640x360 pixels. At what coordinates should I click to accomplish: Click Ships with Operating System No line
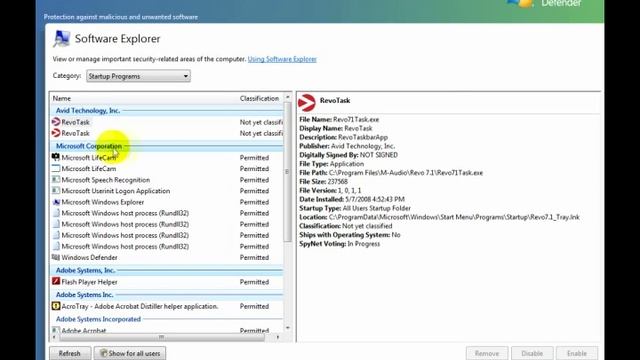pos(350,235)
